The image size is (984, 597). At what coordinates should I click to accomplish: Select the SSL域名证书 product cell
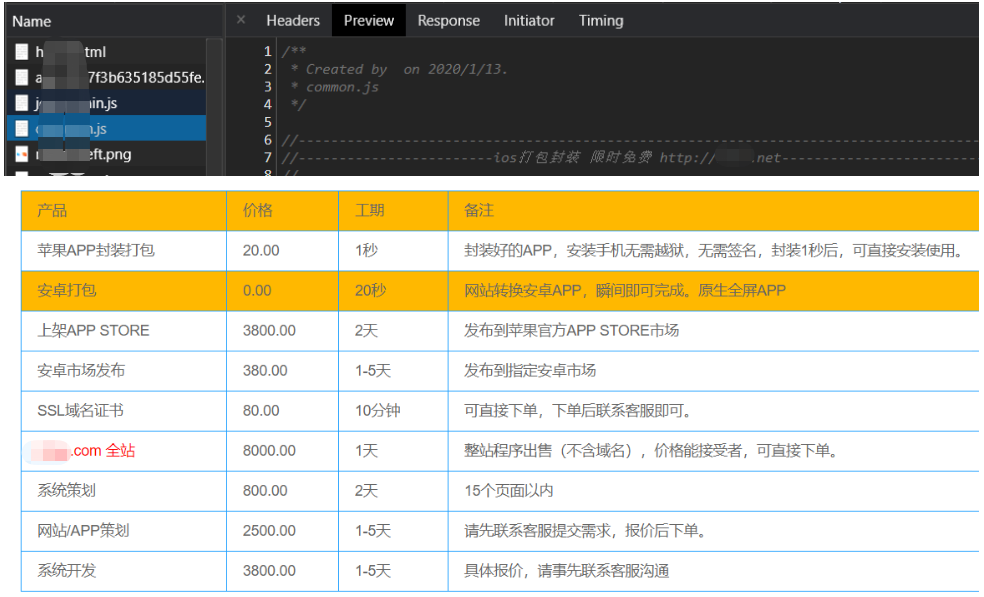click(124, 411)
